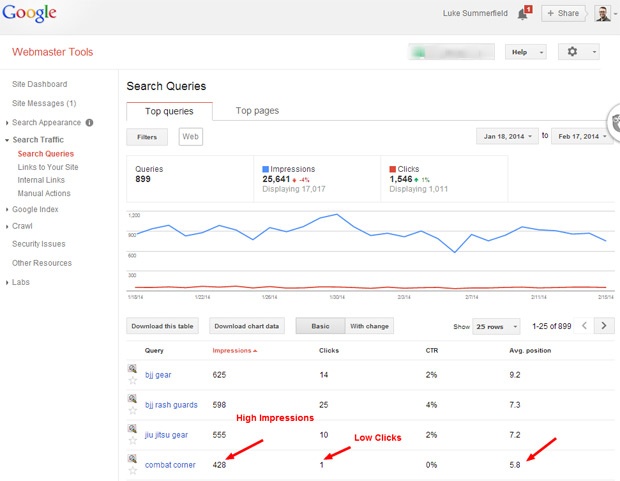The width and height of the screenshot is (620, 481).
Task: Open Site Dashboard in sidebar
Action: pos(40,84)
